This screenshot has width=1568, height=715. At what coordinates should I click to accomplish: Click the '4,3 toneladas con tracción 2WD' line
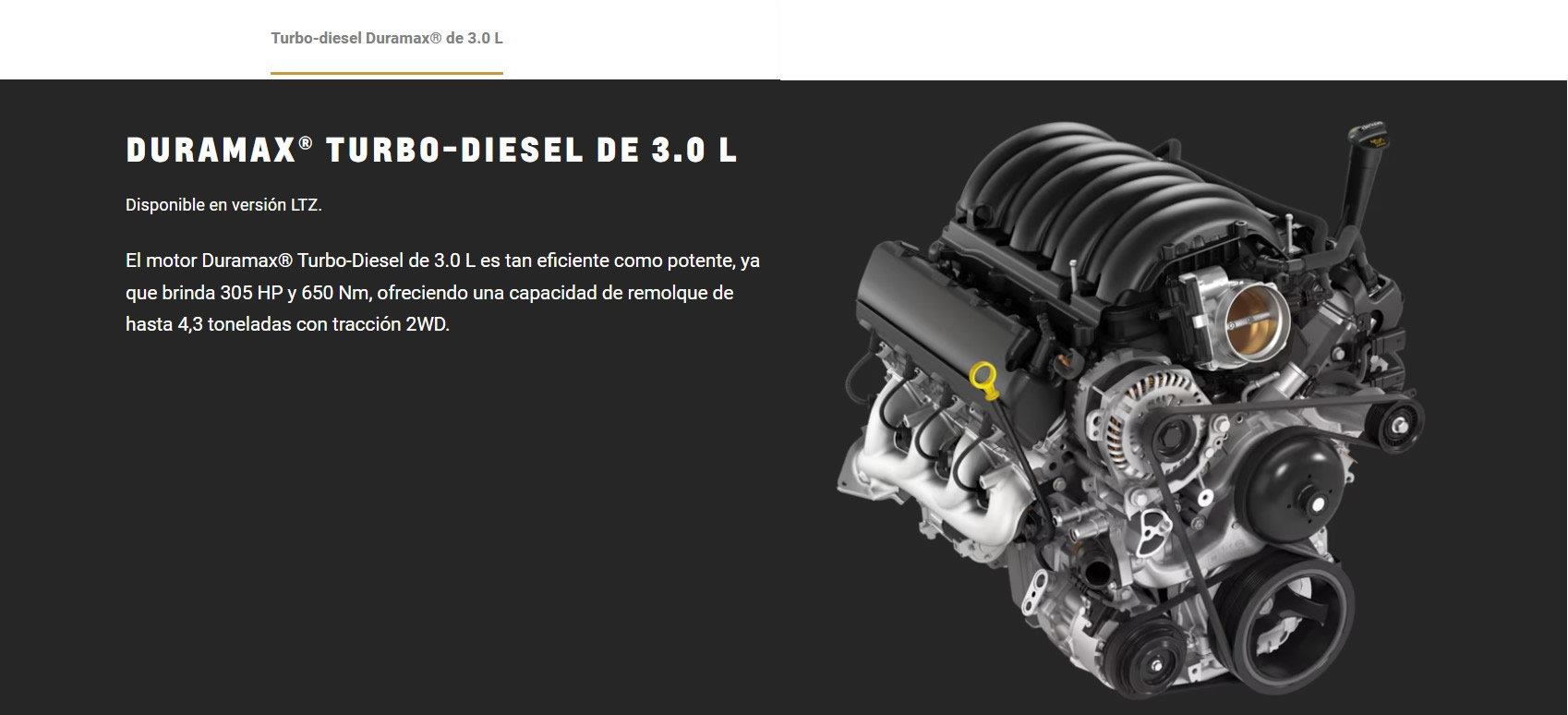(x=287, y=325)
